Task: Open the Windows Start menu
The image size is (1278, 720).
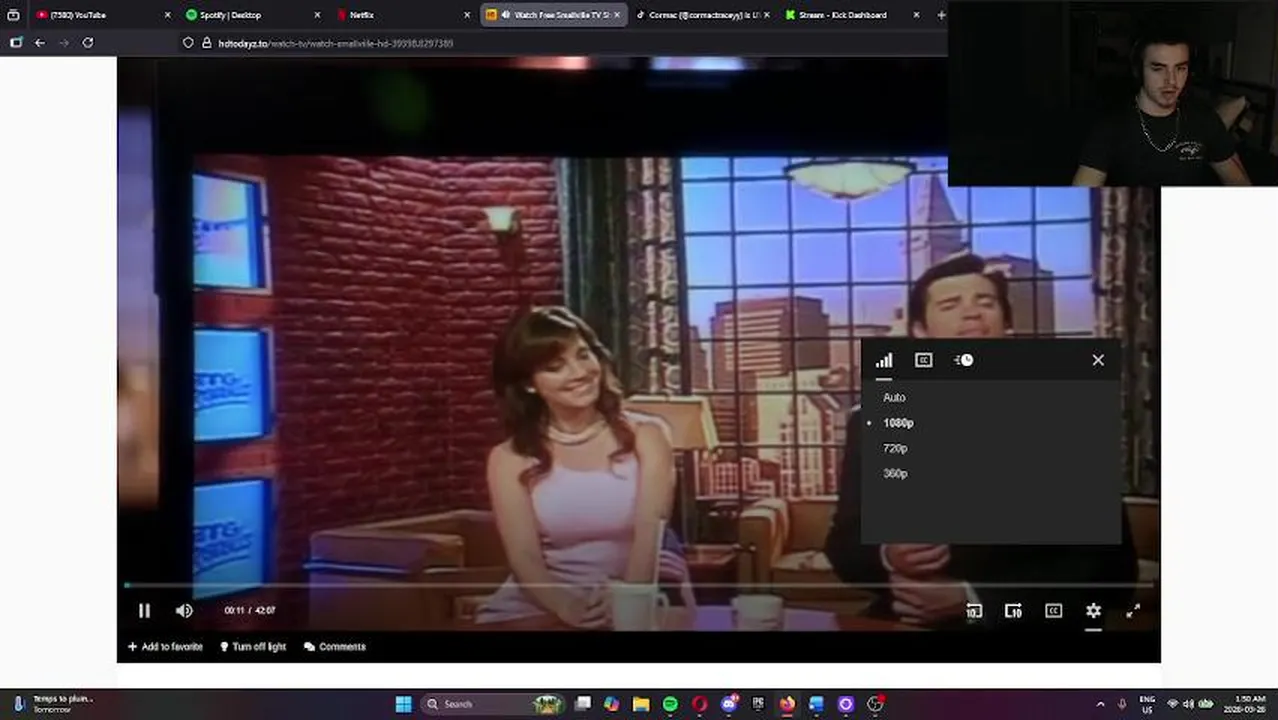Action: tap(403, 704)
